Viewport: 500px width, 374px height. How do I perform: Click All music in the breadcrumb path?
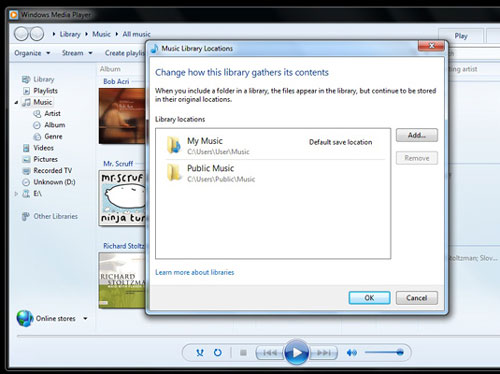pos(136,34)
